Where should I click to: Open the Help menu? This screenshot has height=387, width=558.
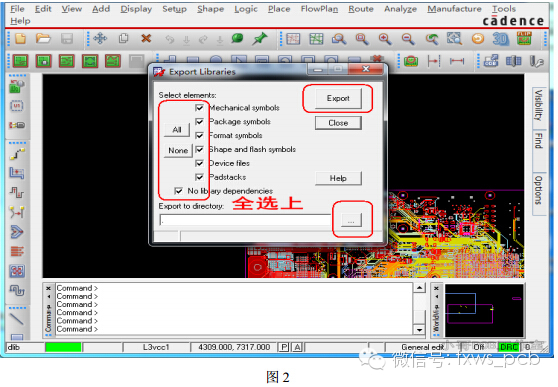pos(20,21)
